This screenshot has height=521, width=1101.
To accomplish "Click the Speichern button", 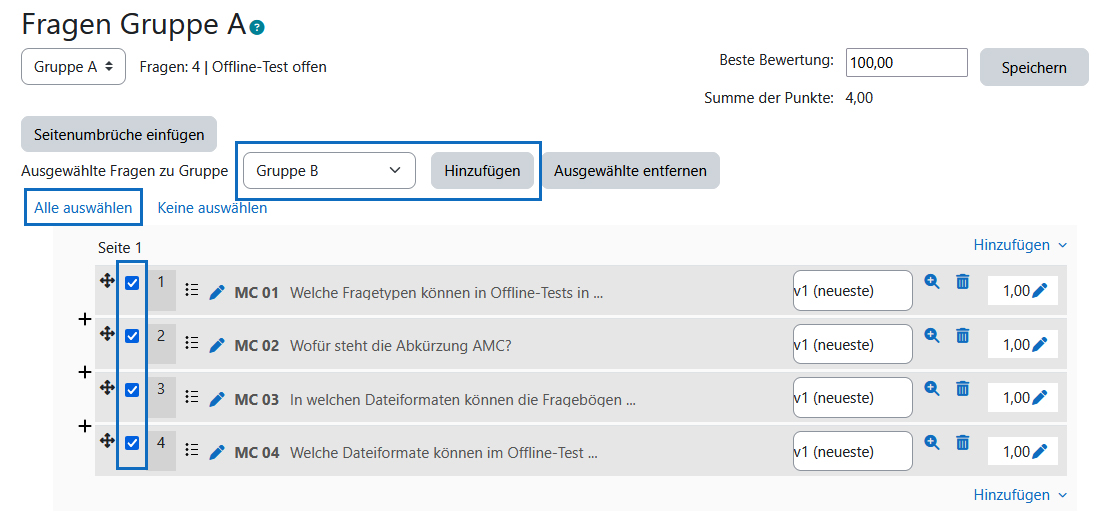I will pos(1034,67).
